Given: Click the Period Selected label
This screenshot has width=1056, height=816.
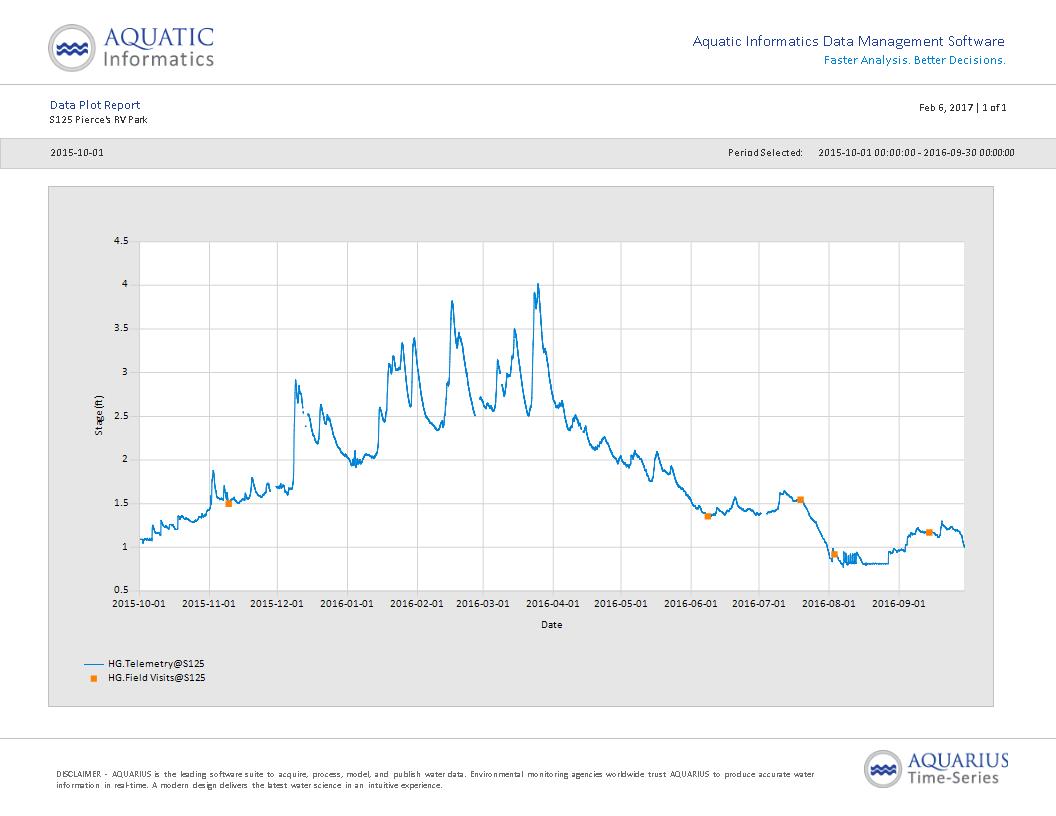Looking at the screenshot, I should [765, 153].
